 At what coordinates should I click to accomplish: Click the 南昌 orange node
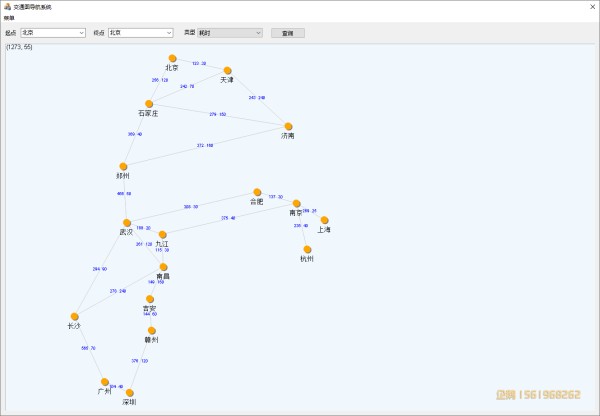click(163, 267)
